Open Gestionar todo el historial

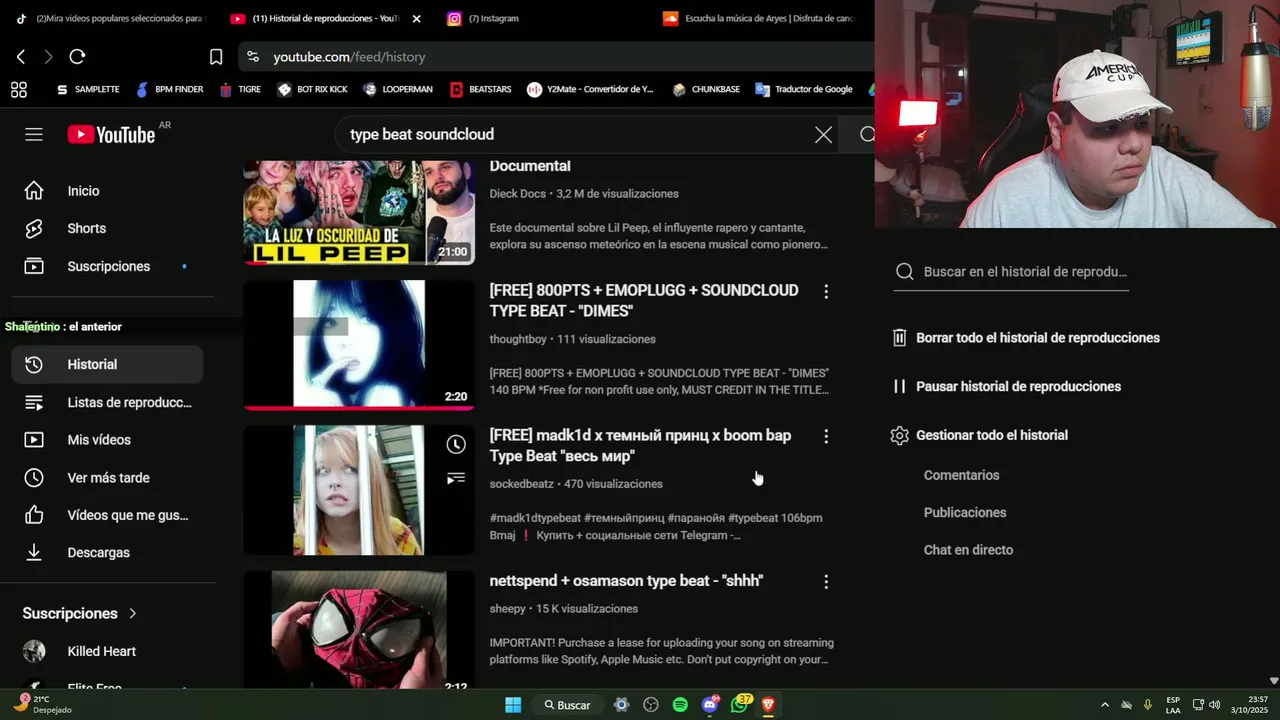pyautogui.click(x=979, y=436)
